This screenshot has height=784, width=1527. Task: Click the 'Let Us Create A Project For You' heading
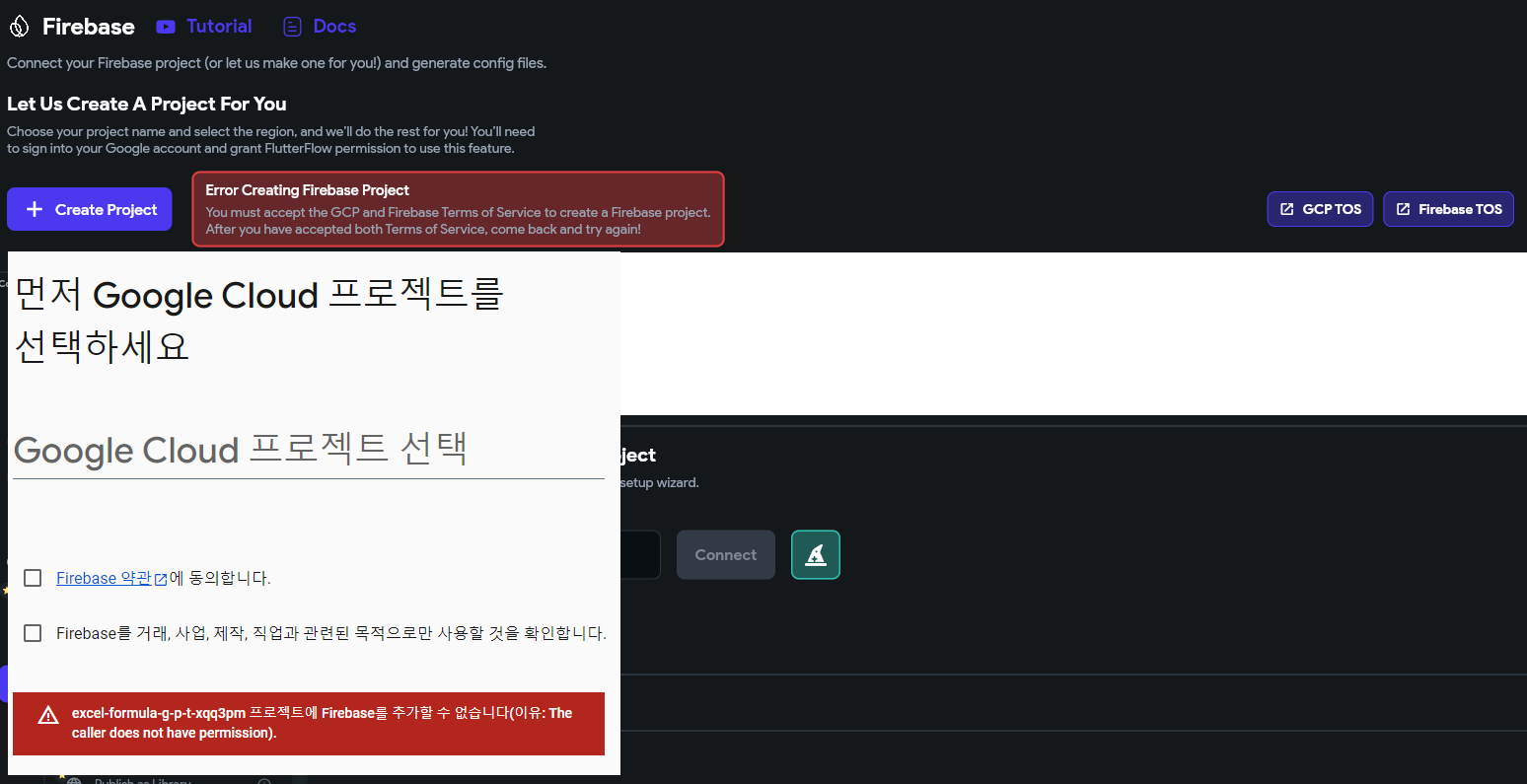(147, 104)
